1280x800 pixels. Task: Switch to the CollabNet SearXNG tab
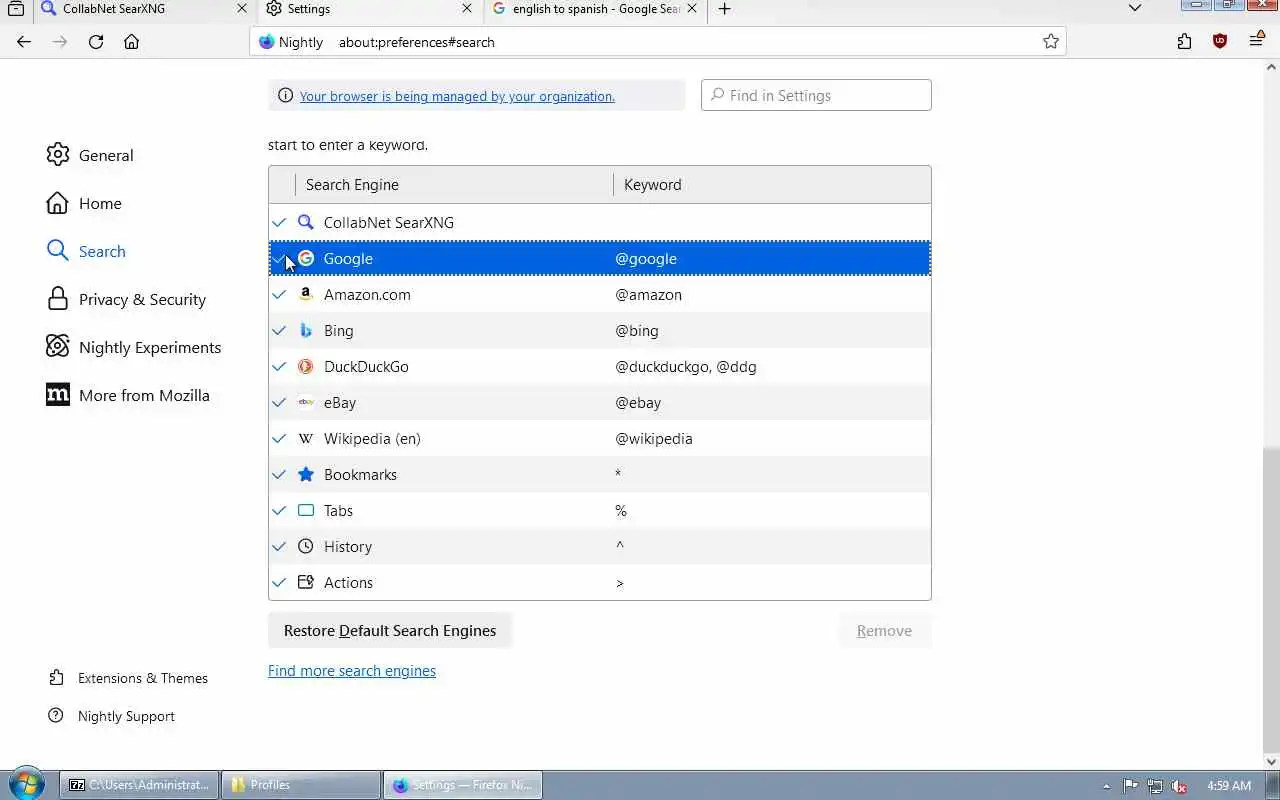coord(144,9)
